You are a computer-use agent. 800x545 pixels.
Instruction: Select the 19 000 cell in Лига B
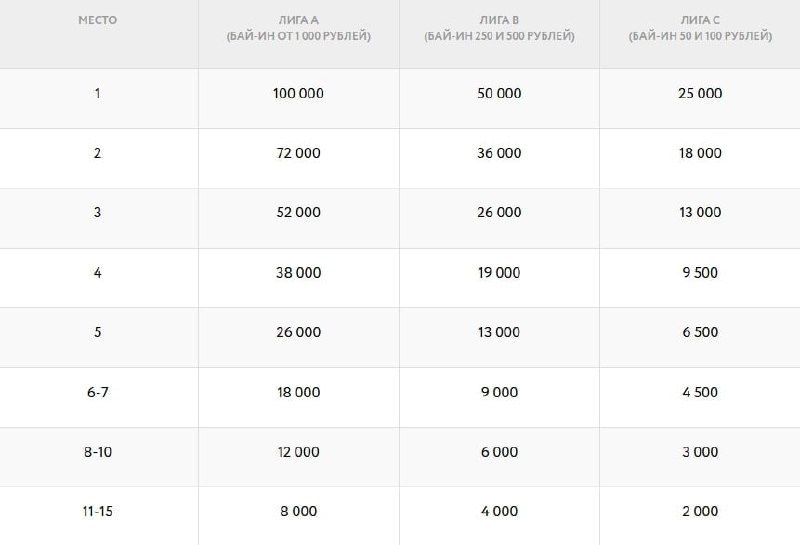[x=499, y=272]
